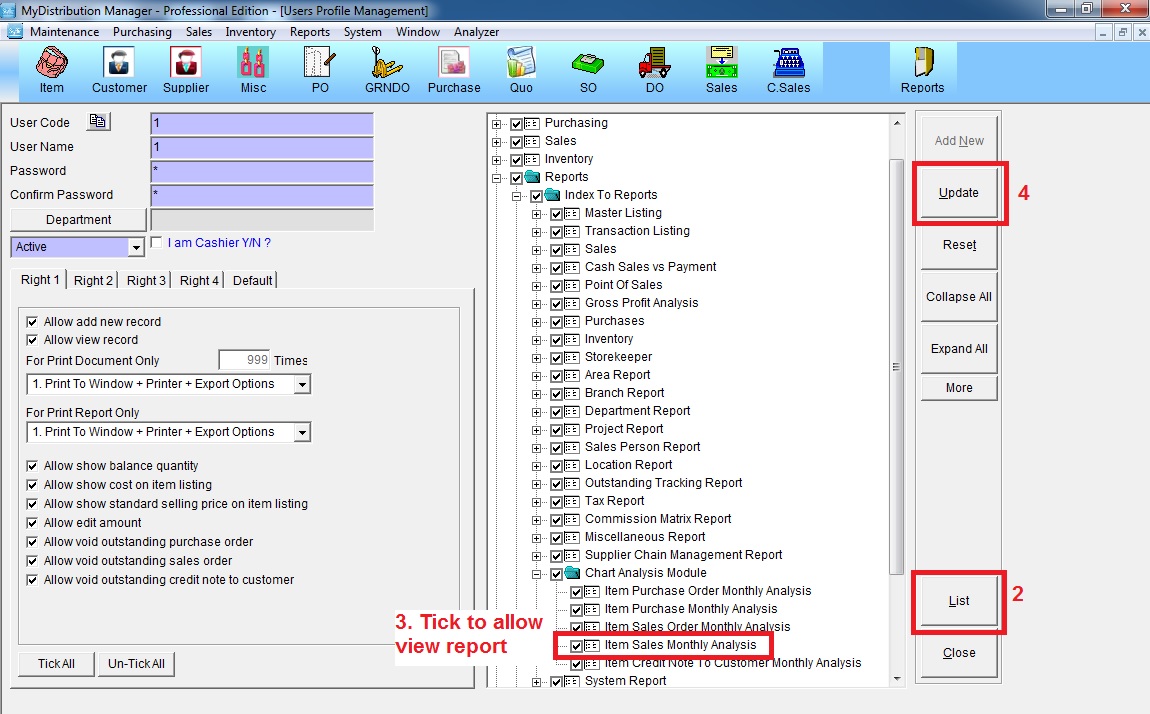Click the DO delivery truck icon
The height and width of the screenshot is (714, 1150).
pos(654,69)
